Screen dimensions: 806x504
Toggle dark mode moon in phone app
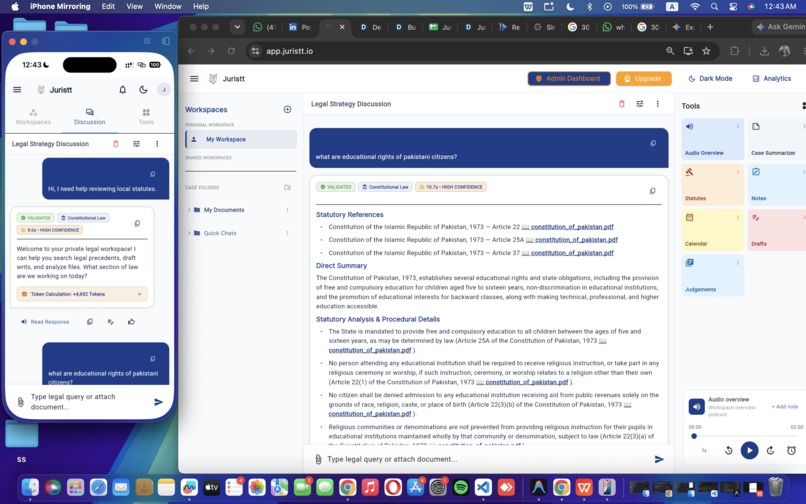143,89
